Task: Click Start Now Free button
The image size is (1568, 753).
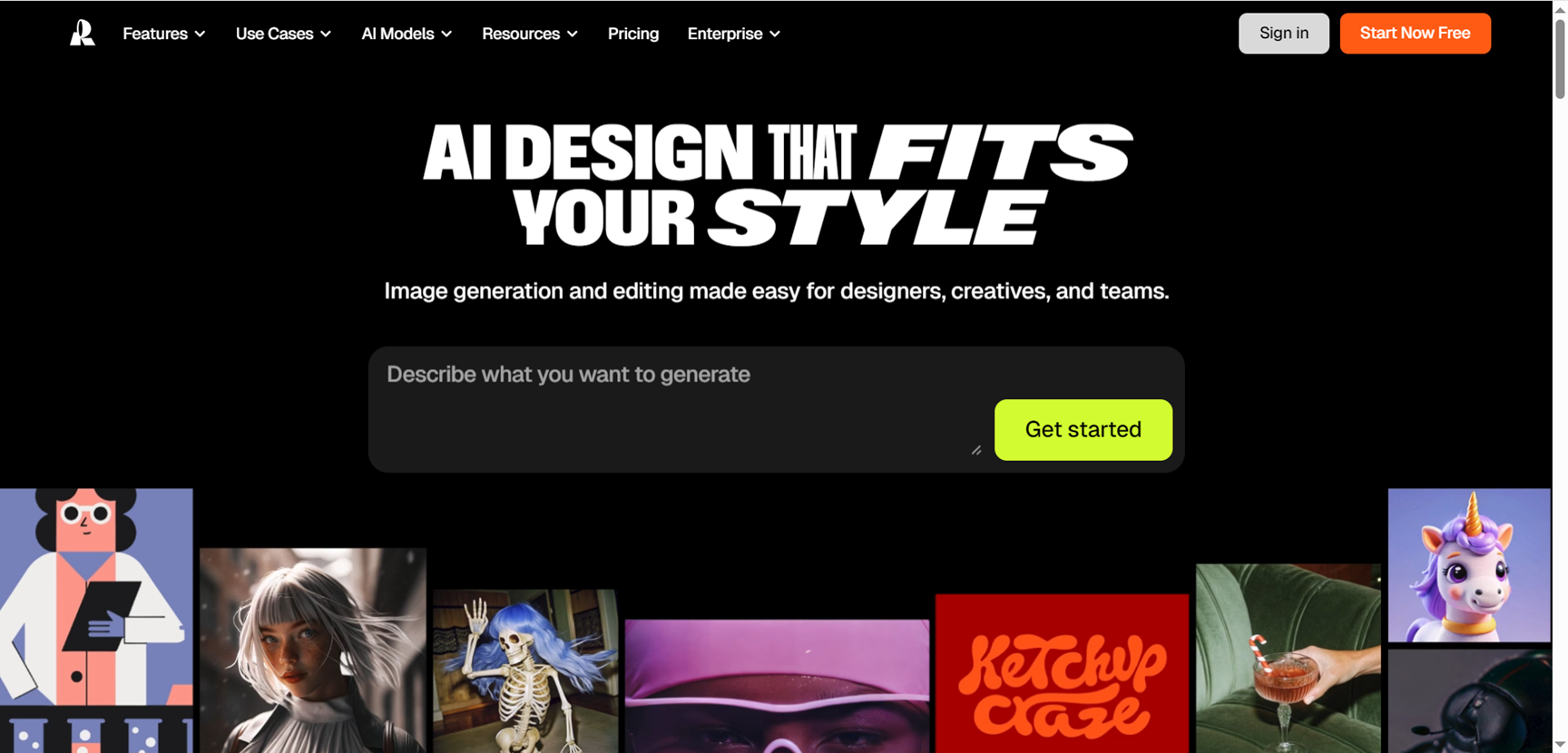Action: pos(1415,34)
